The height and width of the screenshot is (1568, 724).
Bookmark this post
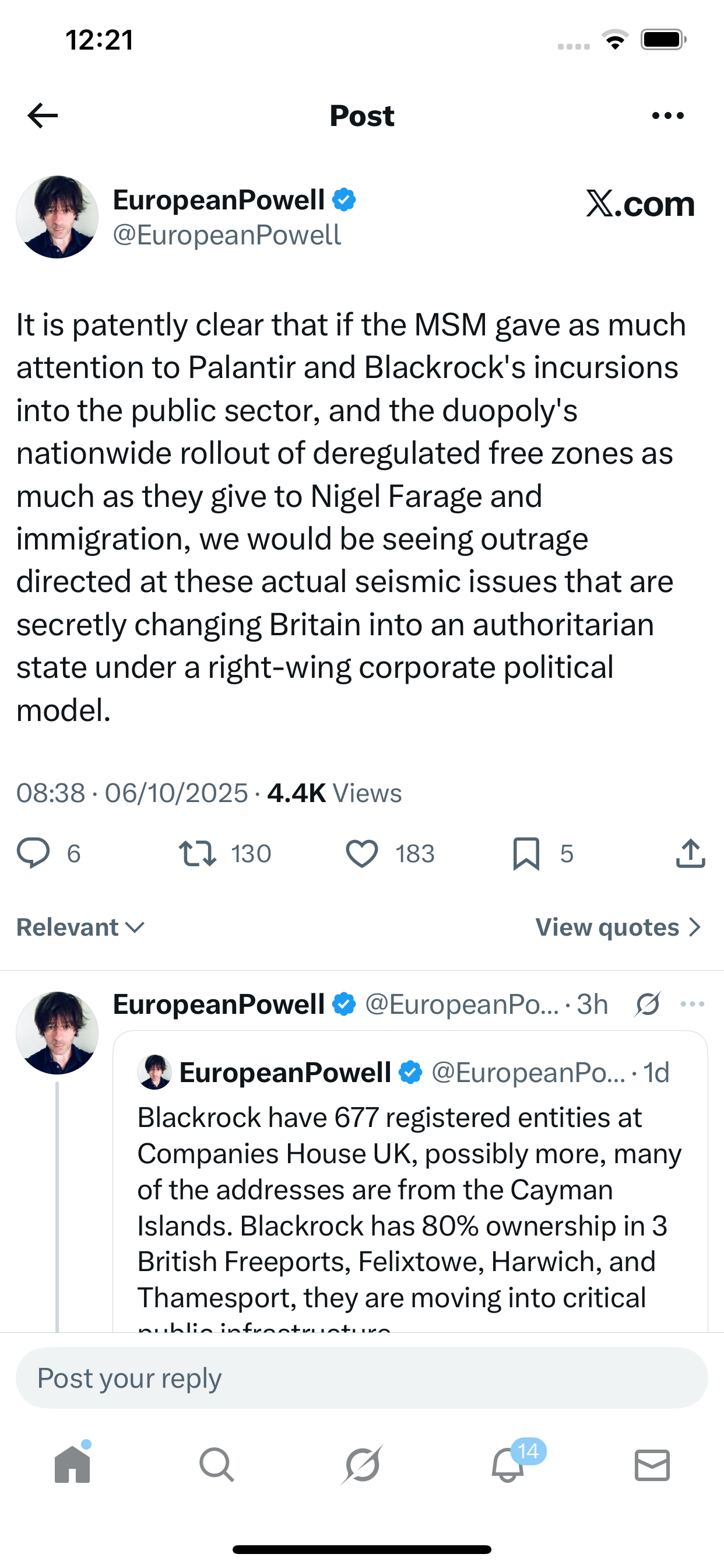(526, 853)
